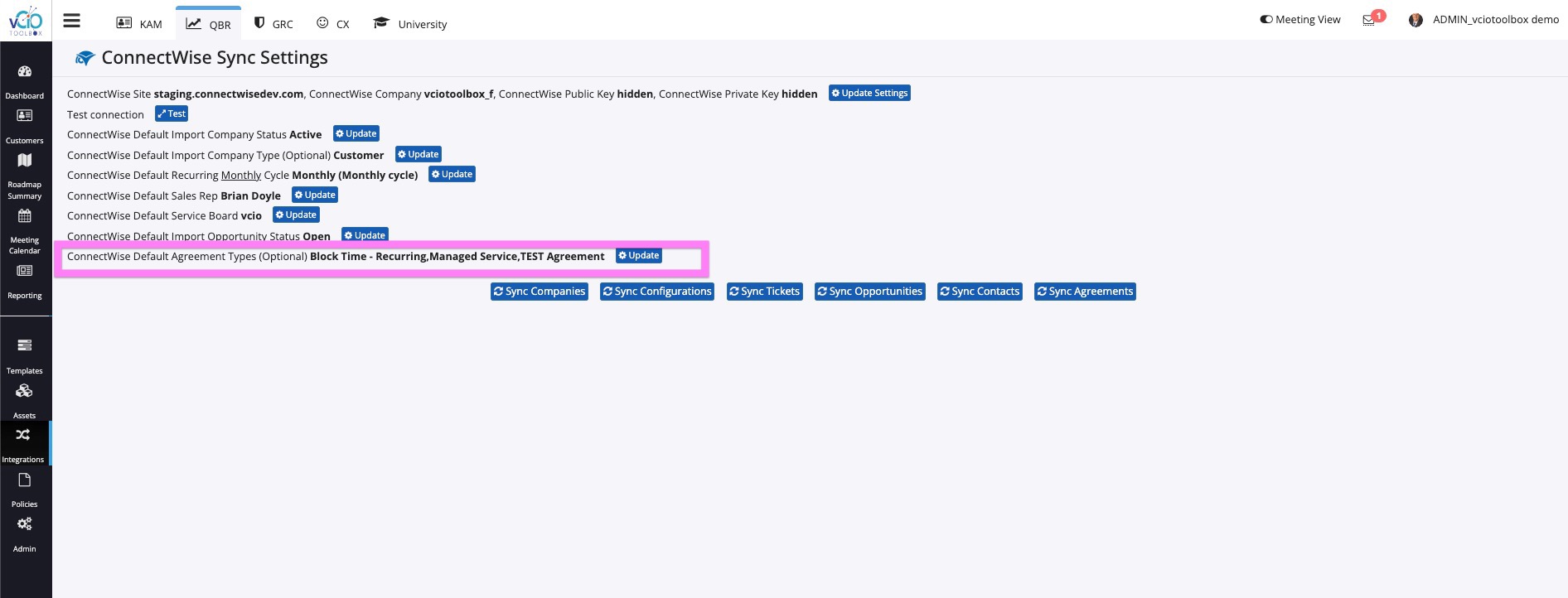Open Admin in the sidebar

pyautogui.click(x=25, y=534)
